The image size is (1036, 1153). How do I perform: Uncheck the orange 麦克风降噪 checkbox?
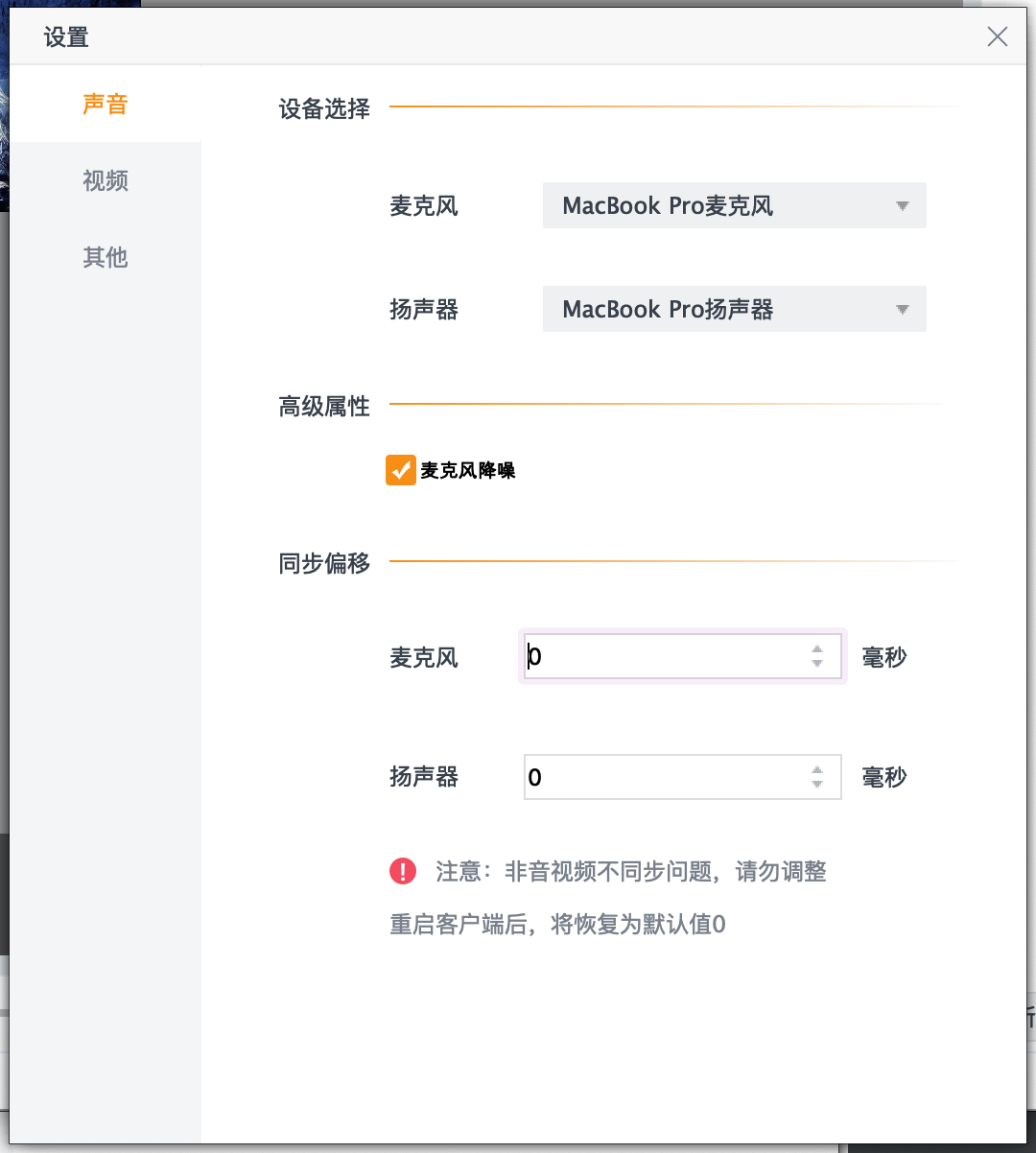tap(401, 470)
